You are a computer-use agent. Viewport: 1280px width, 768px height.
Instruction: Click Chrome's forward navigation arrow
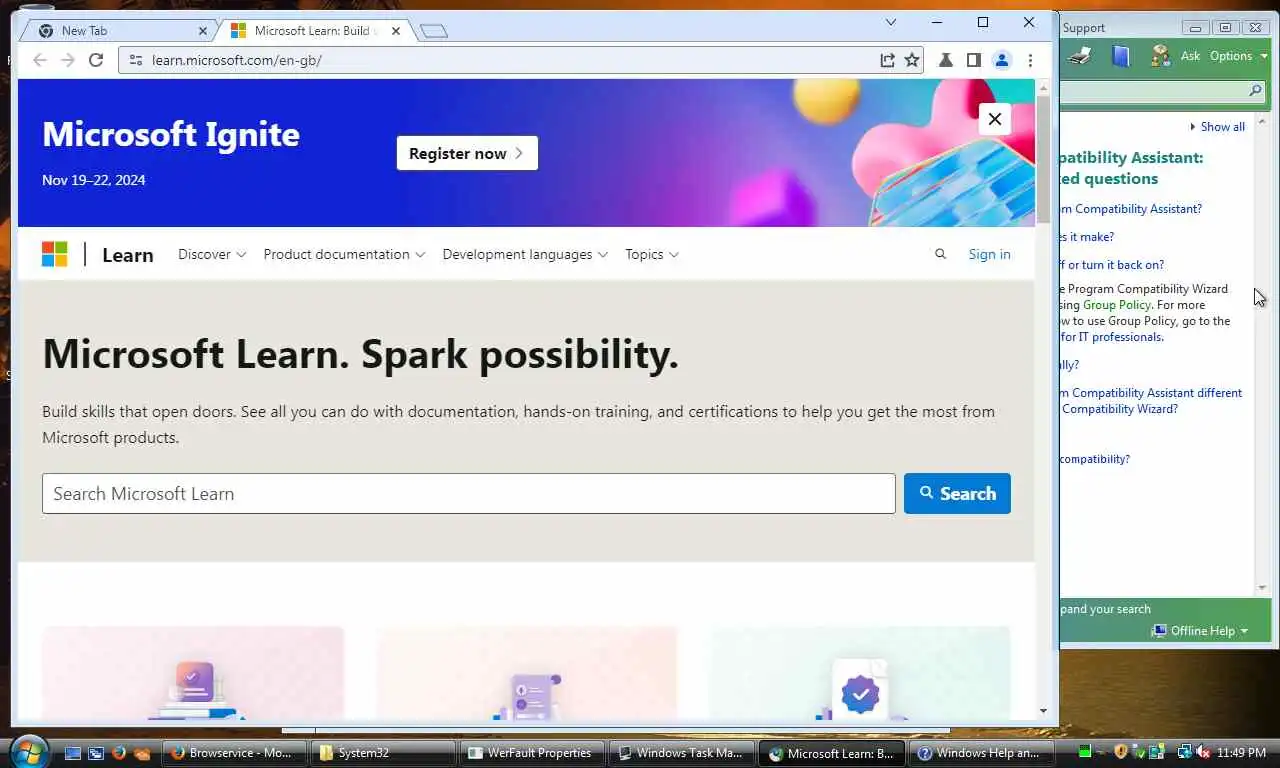pos(68,60)
